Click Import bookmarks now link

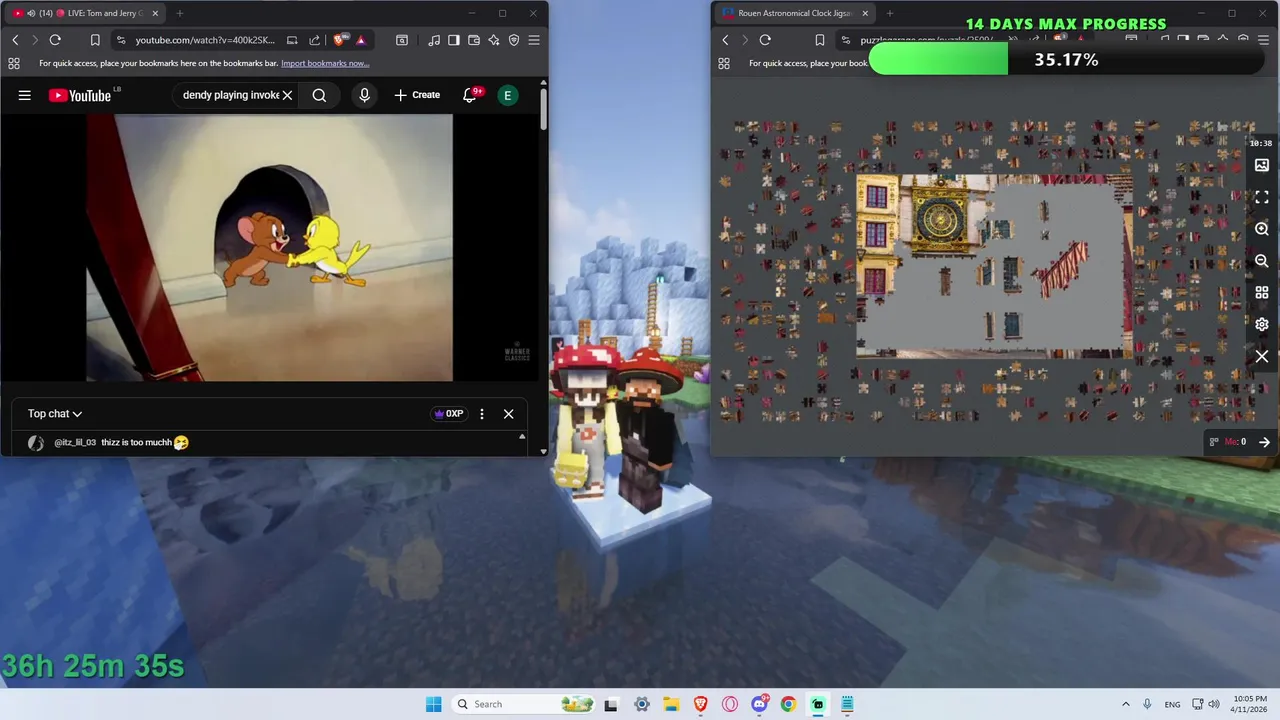[325, 63]
